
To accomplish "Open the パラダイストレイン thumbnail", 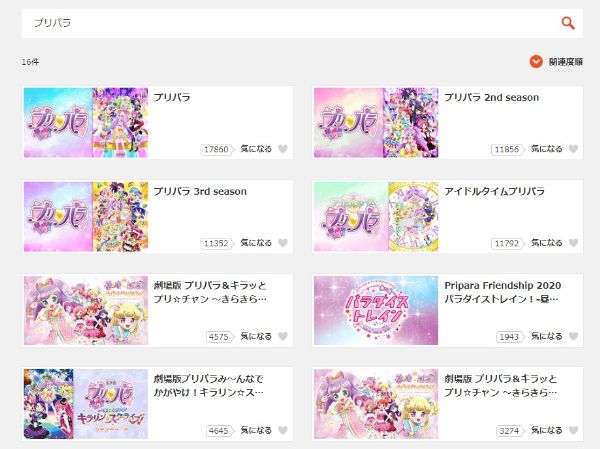I will tap(376, 310).
